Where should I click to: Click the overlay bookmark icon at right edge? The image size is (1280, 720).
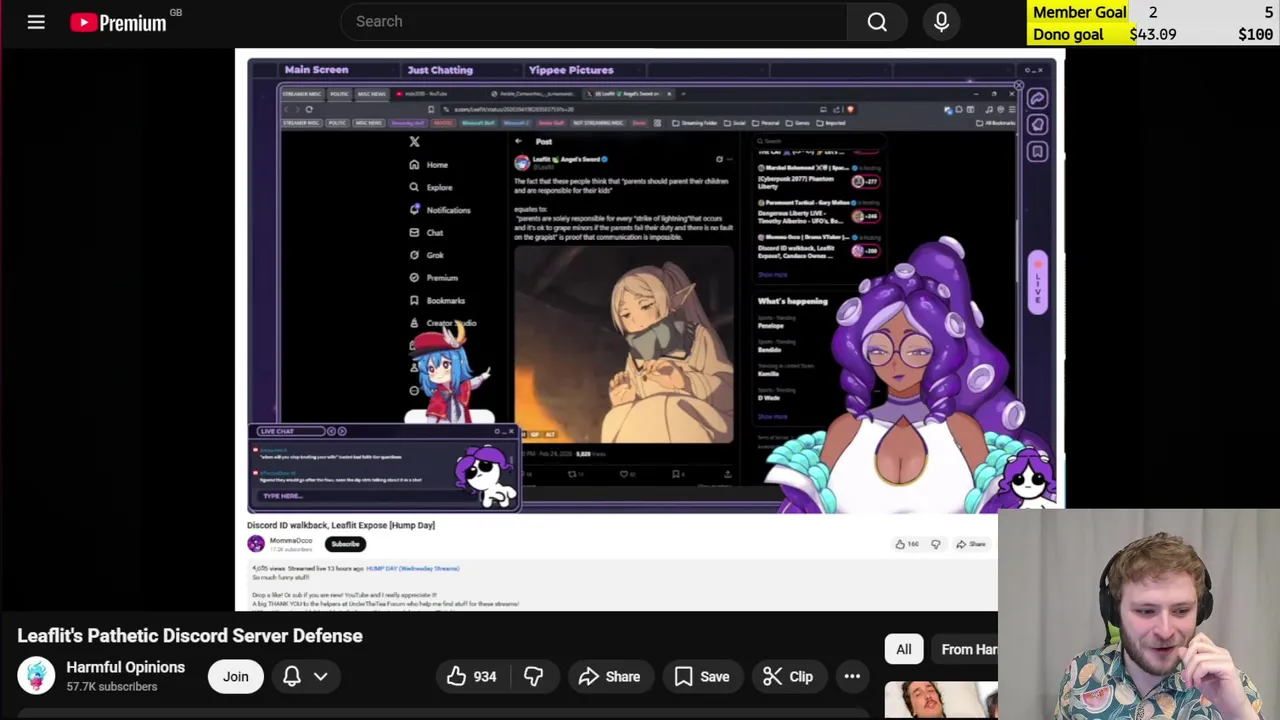(x=1037, y=152)
